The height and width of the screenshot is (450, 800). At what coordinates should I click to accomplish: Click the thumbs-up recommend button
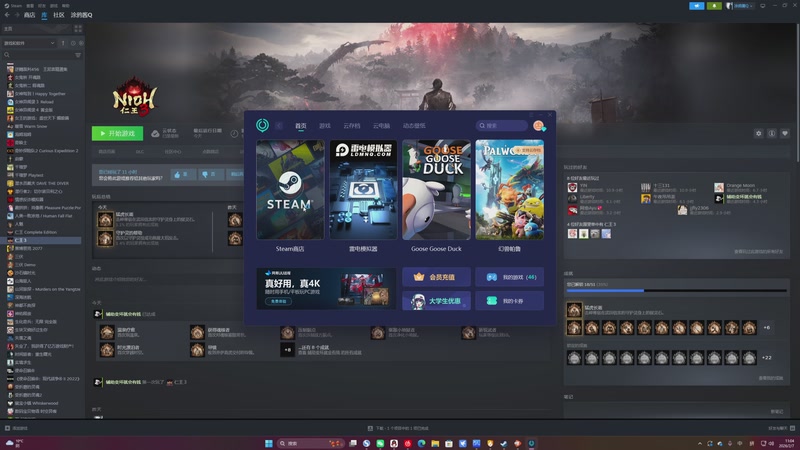tap(183, 174)
